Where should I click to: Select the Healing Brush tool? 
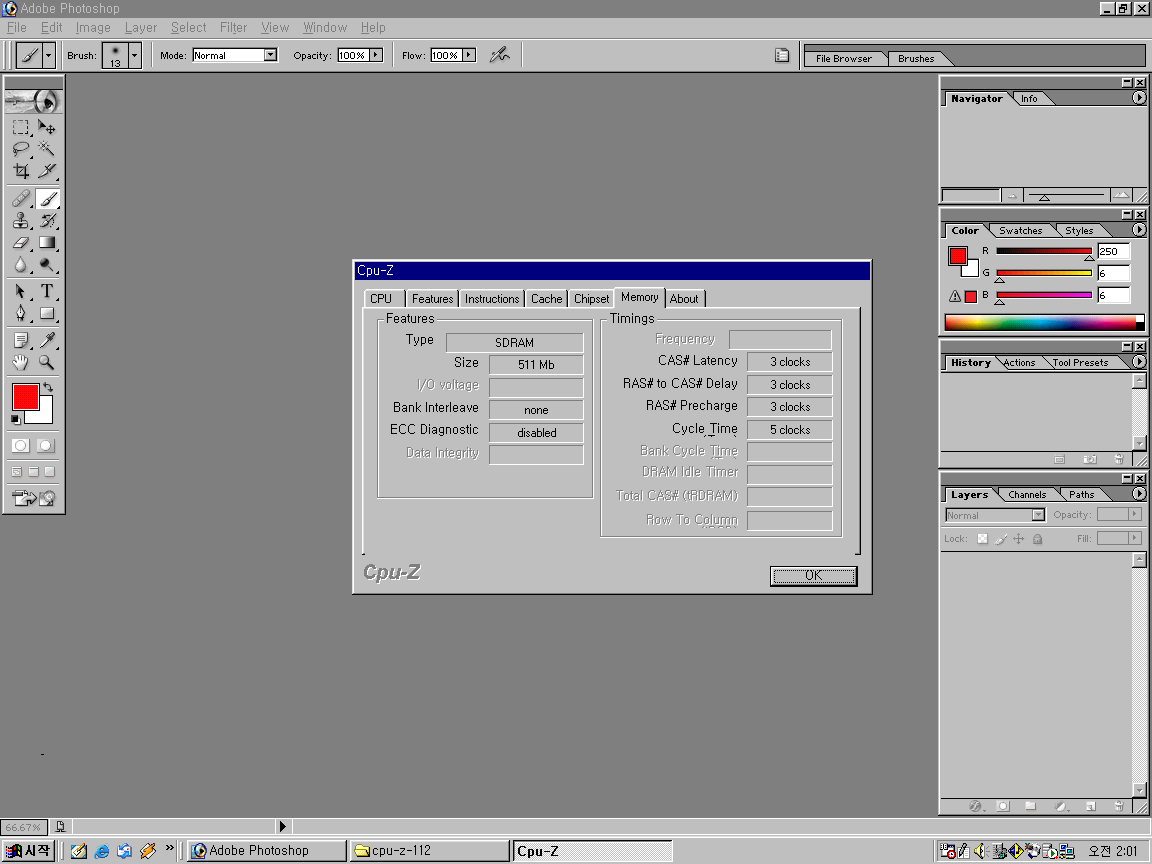pos(21,198)
